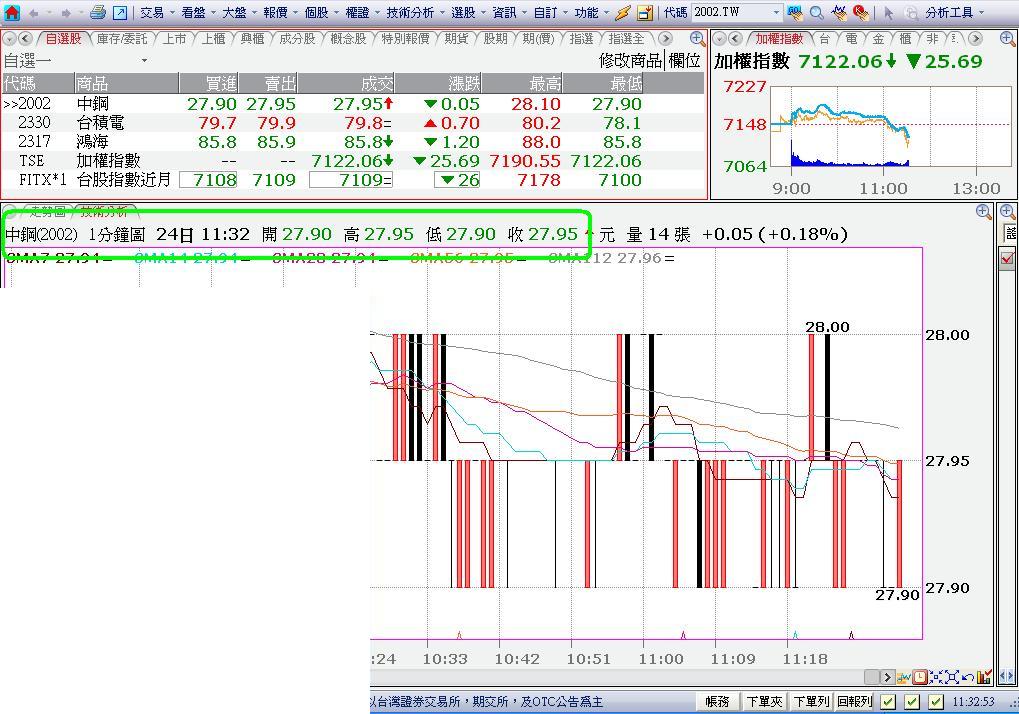Click the 欄位 button
The image size is (1019, 714).
[x=684, y=61]
